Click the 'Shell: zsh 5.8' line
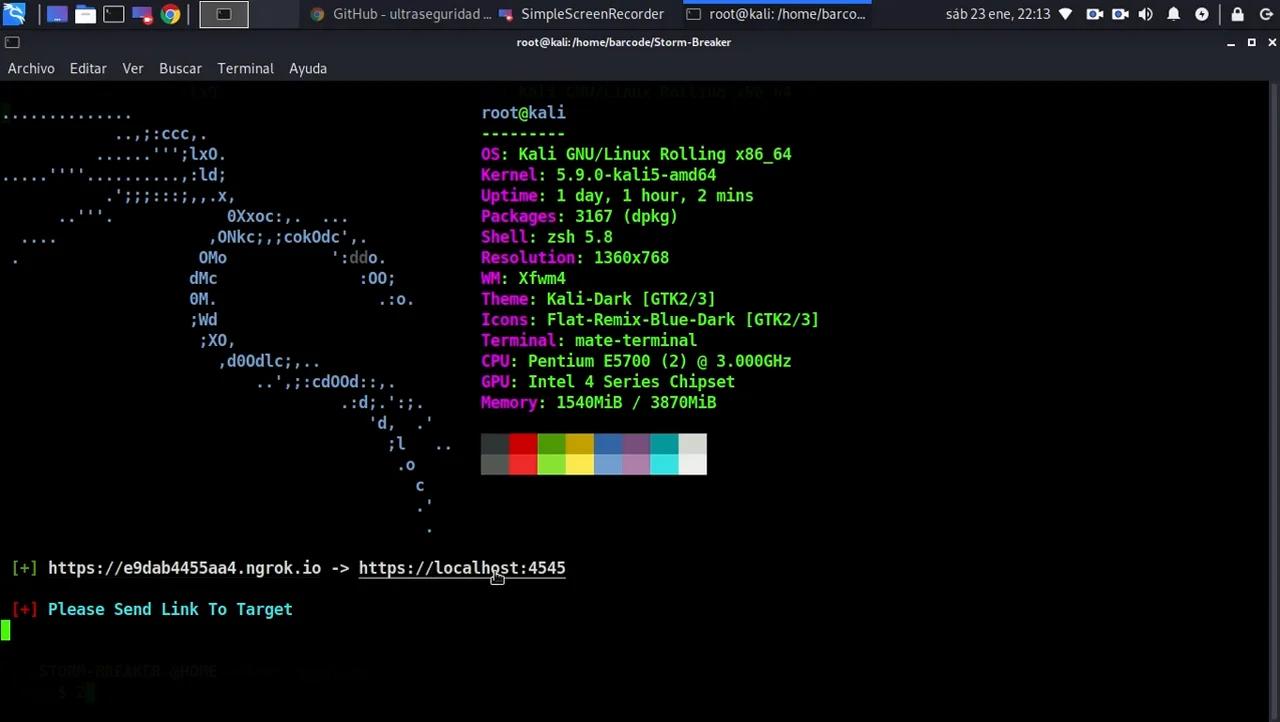Image resolution: width=1280 pixels, height=722 pixels. pos(547,237)
